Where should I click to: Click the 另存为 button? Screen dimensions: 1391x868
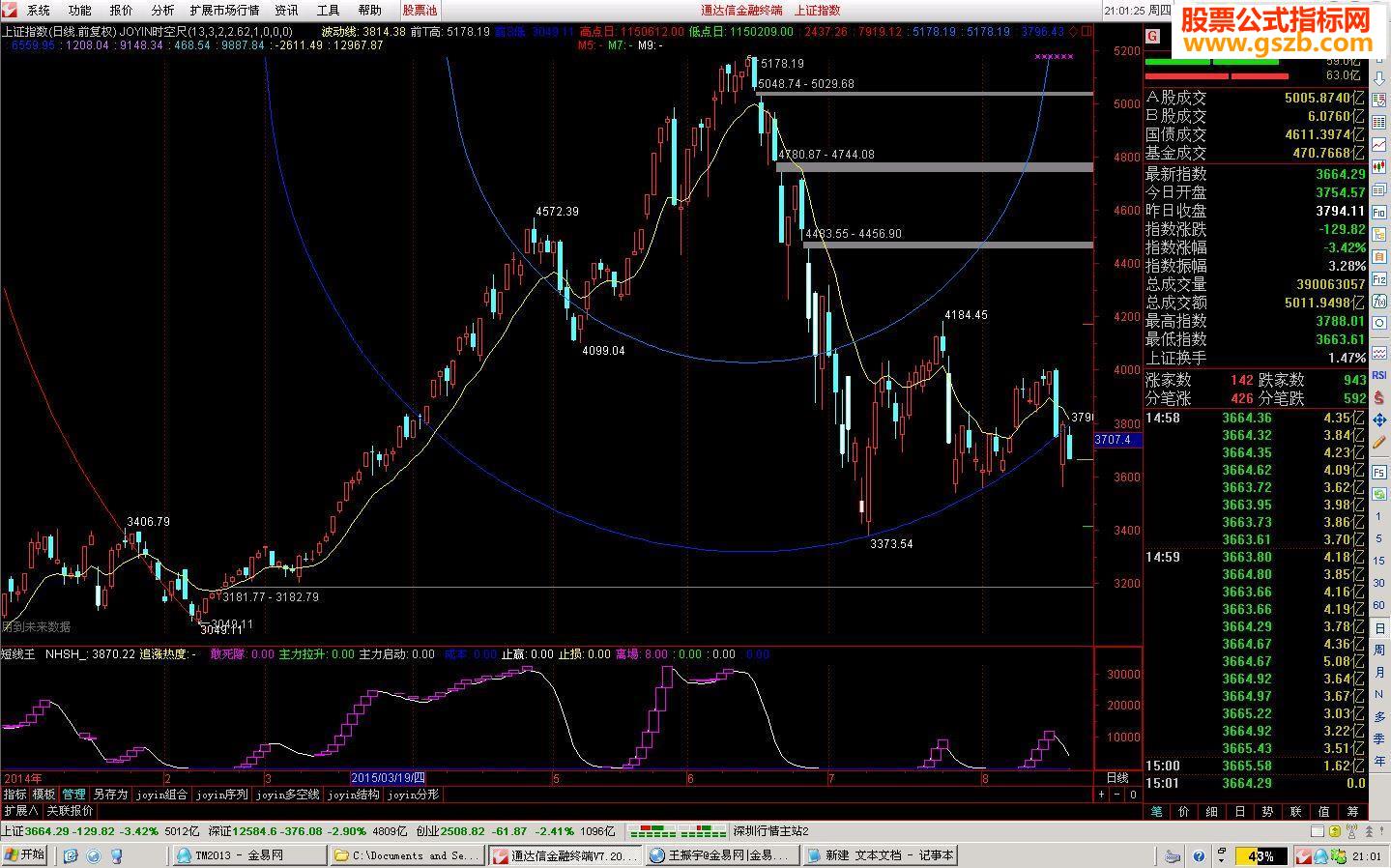(110, 795)
